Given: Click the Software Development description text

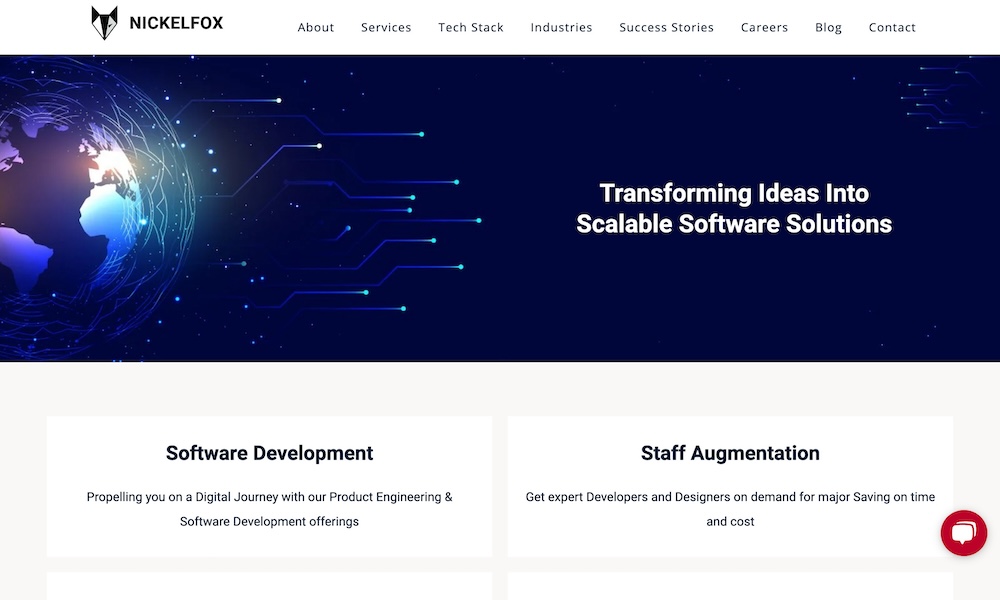Looking at the screenshot, I should (269, 509).
